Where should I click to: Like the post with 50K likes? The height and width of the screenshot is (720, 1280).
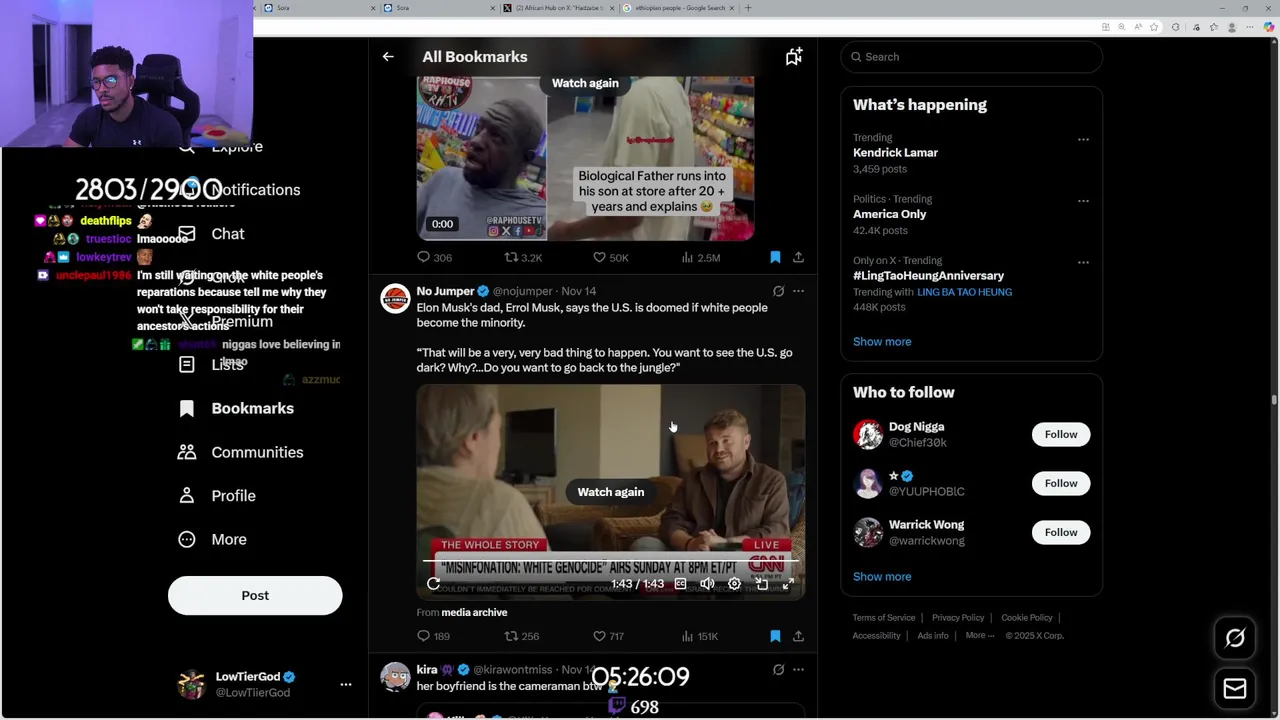pyautogui.click(x=610, y=257)
